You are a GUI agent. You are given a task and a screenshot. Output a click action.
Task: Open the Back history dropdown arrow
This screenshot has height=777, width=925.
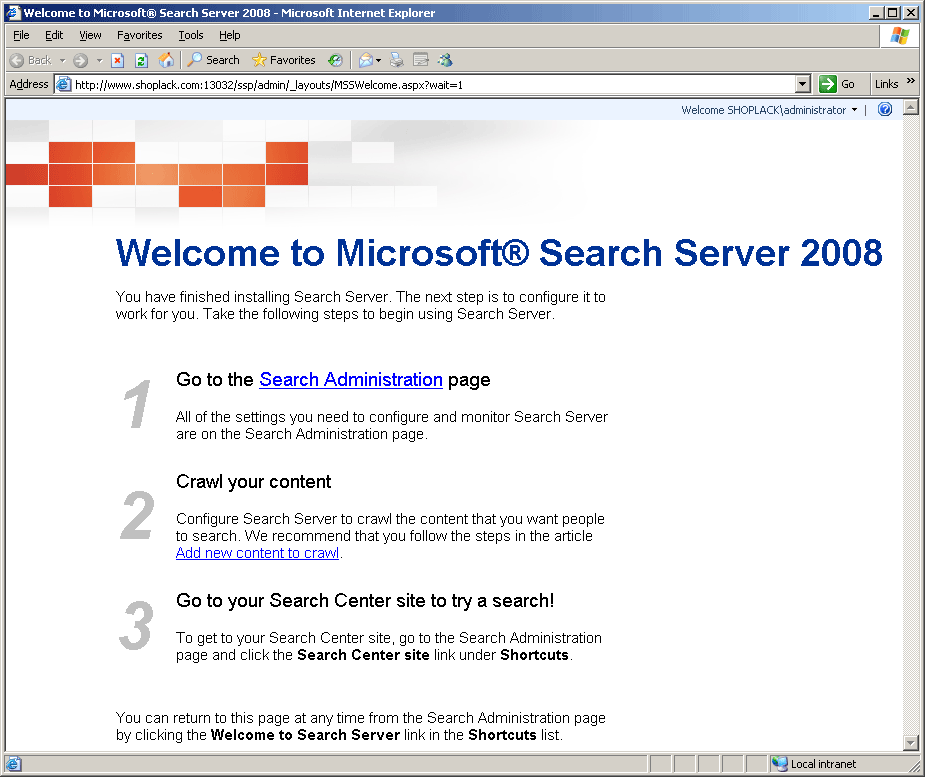coord(63,60)
